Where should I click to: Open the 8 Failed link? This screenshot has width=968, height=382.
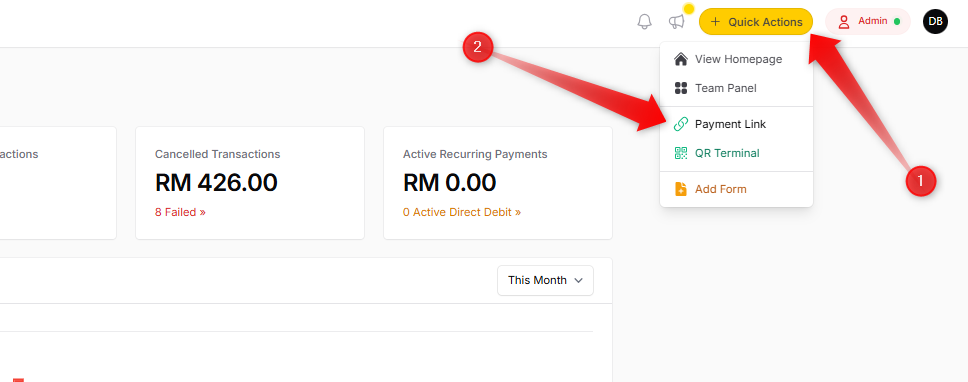(180, 212)
